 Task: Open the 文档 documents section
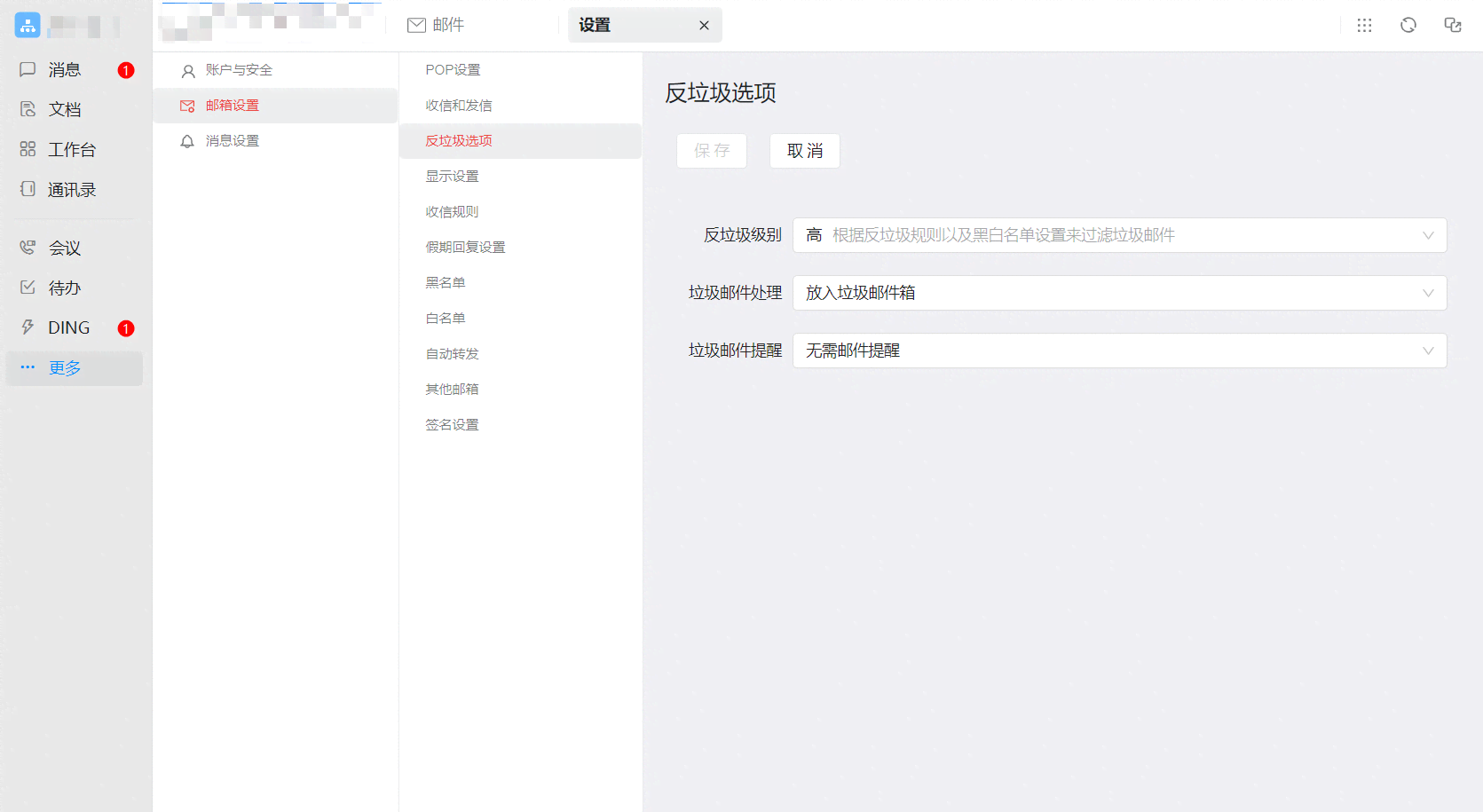click(75, 110)
